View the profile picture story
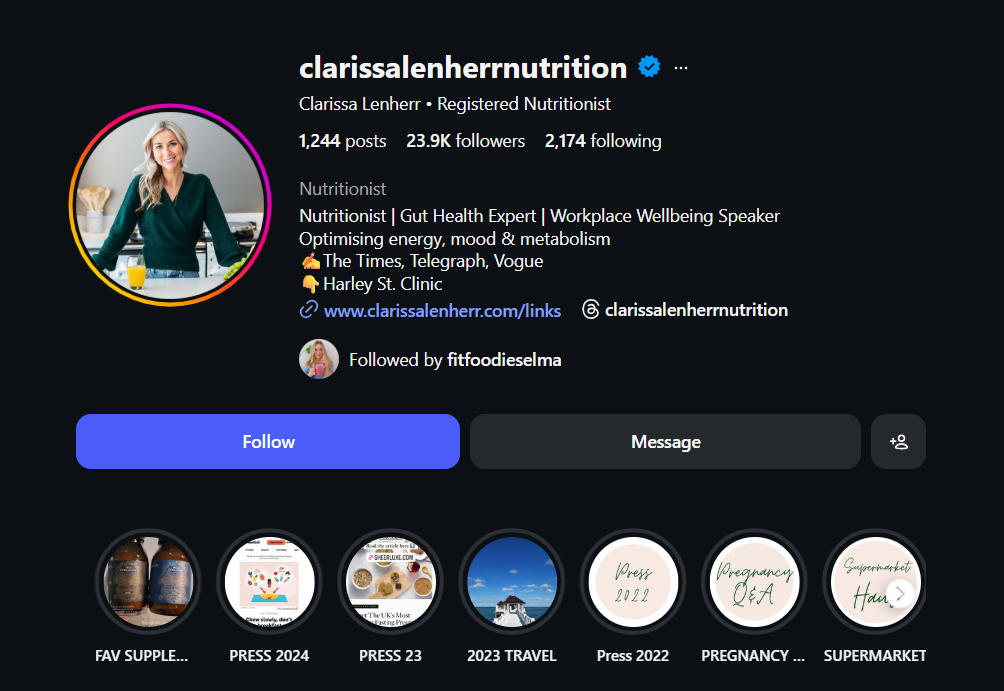The image size is (1004, 691). (x=170, y=205)
